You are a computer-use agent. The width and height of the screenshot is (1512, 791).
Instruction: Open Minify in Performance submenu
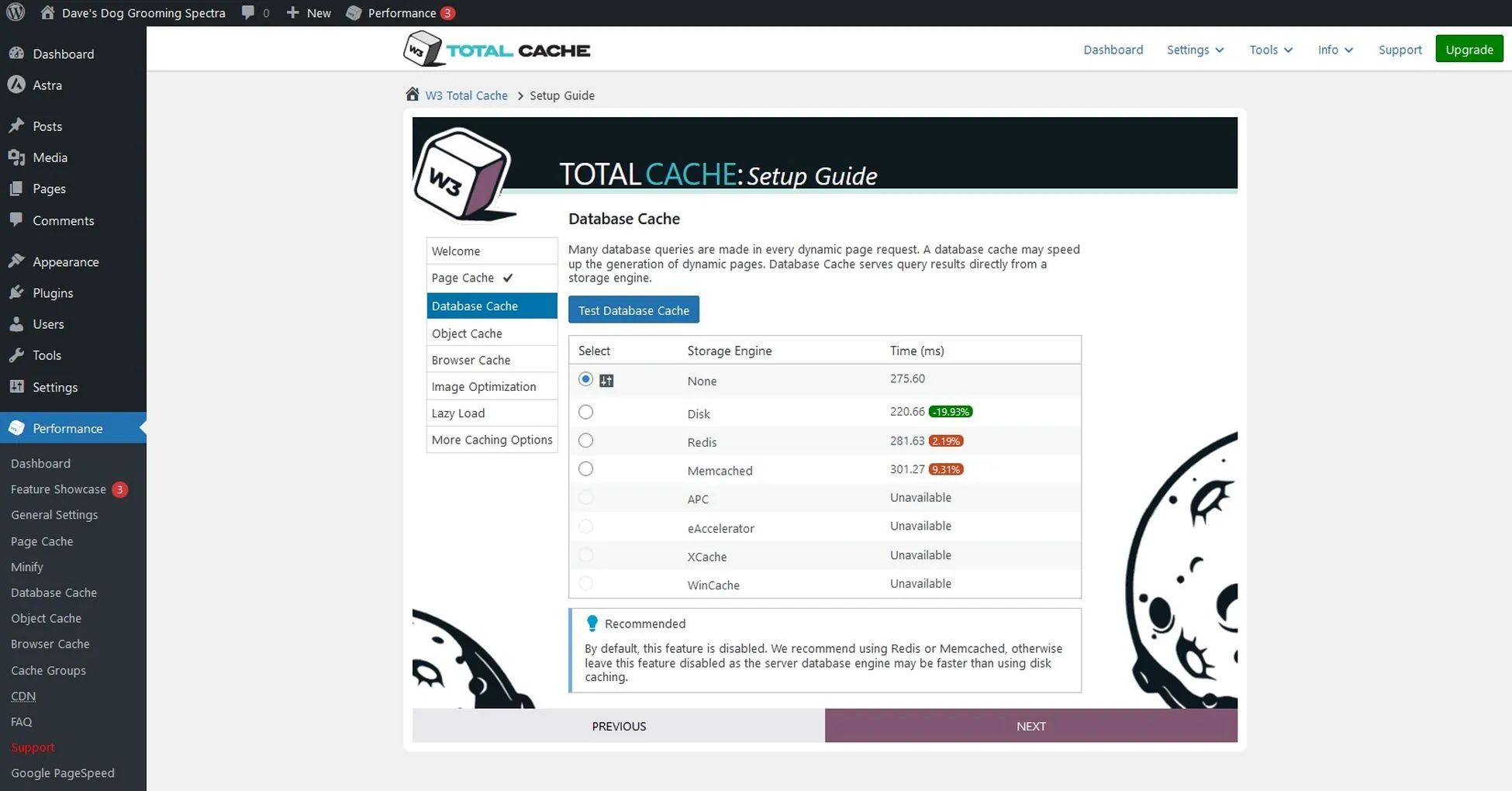[27, 567]
